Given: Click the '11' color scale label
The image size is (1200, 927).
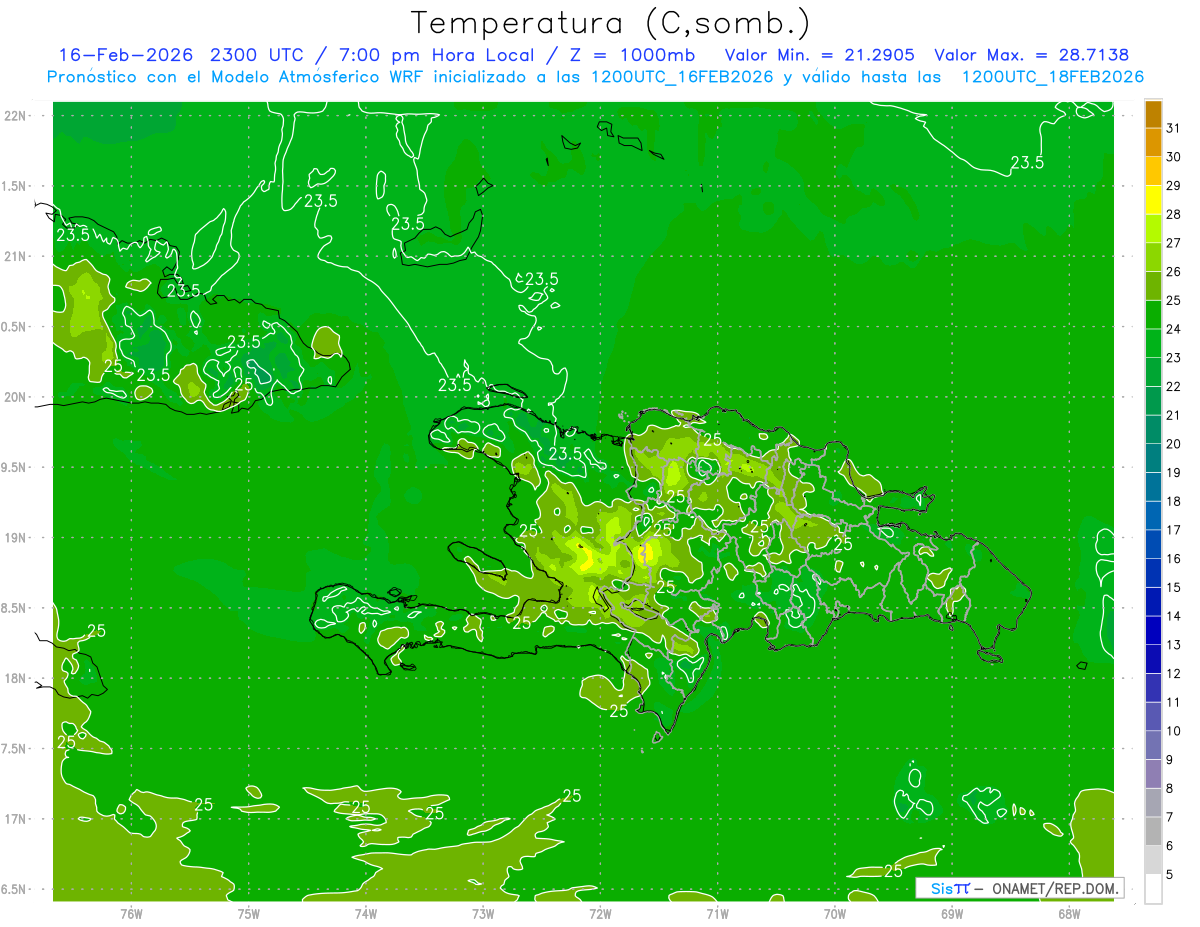Looking at the screenshot, I should (1173, 702).
